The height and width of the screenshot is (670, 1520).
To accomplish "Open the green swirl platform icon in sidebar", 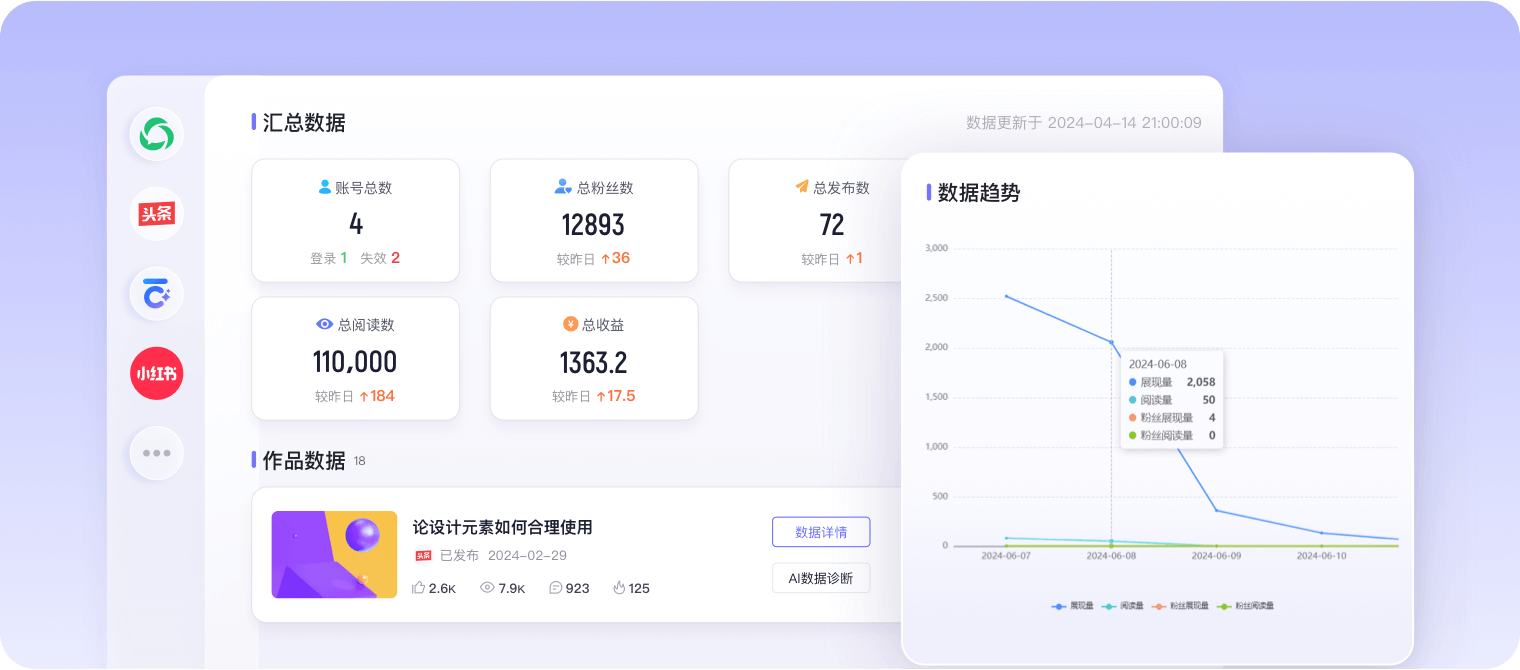I will (x=156, y=134).
